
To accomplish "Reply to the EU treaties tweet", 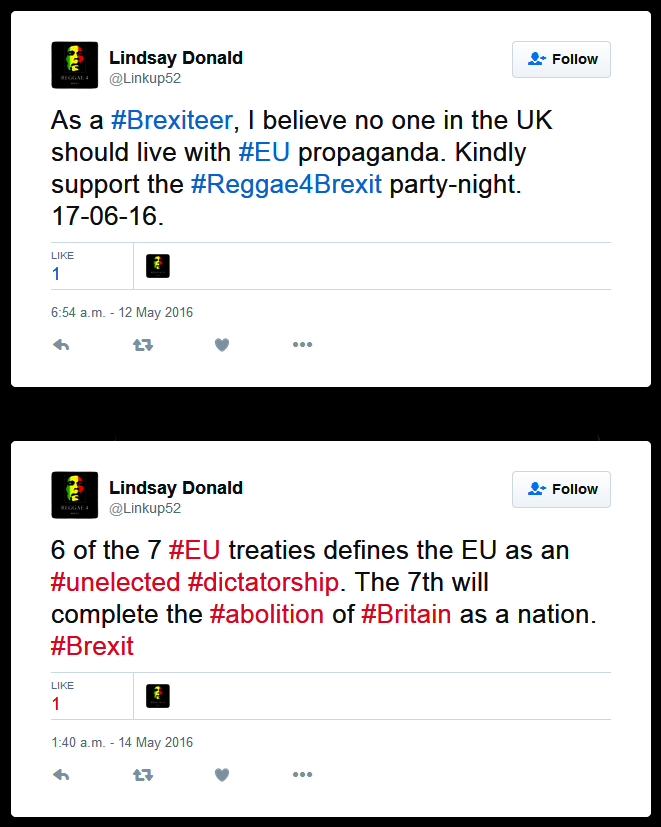I will click(61, 775).
